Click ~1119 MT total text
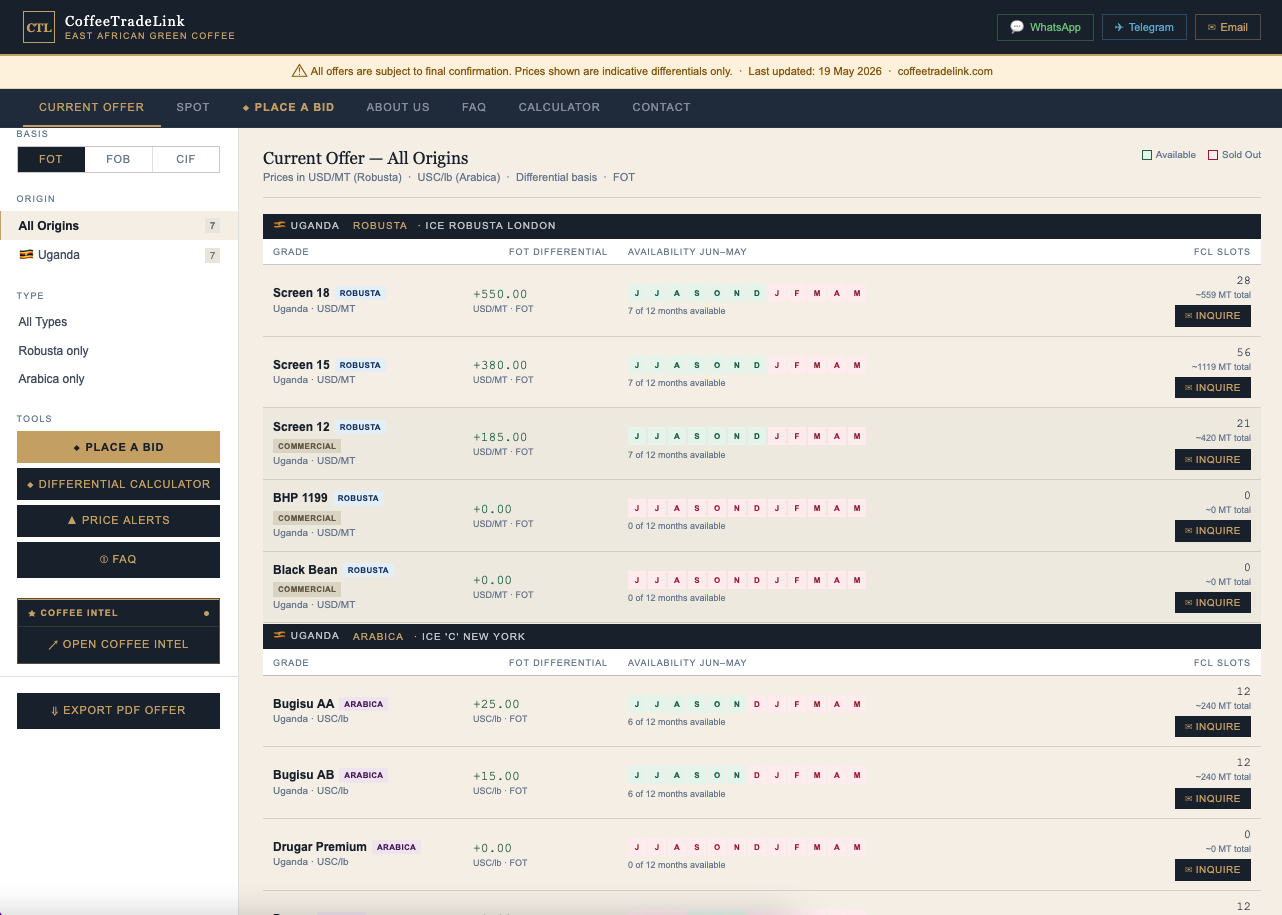 pyautogui.click(x=1221, y=367)
